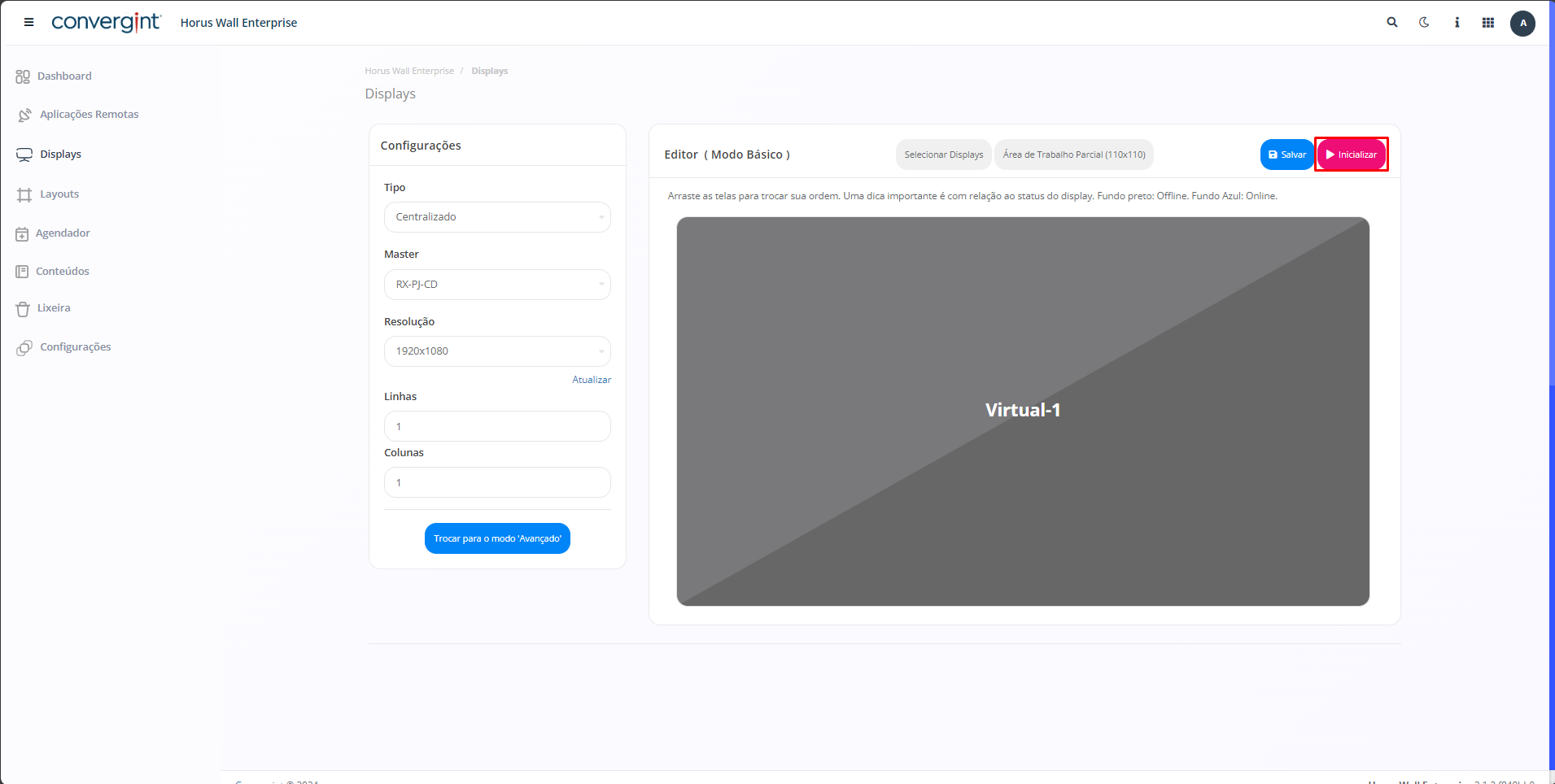Image resolution: width=1555 pixels, height=784 pixels.
Task: Open the Resolução dropdown 1920x1080
Action: (x=497, y=351)
